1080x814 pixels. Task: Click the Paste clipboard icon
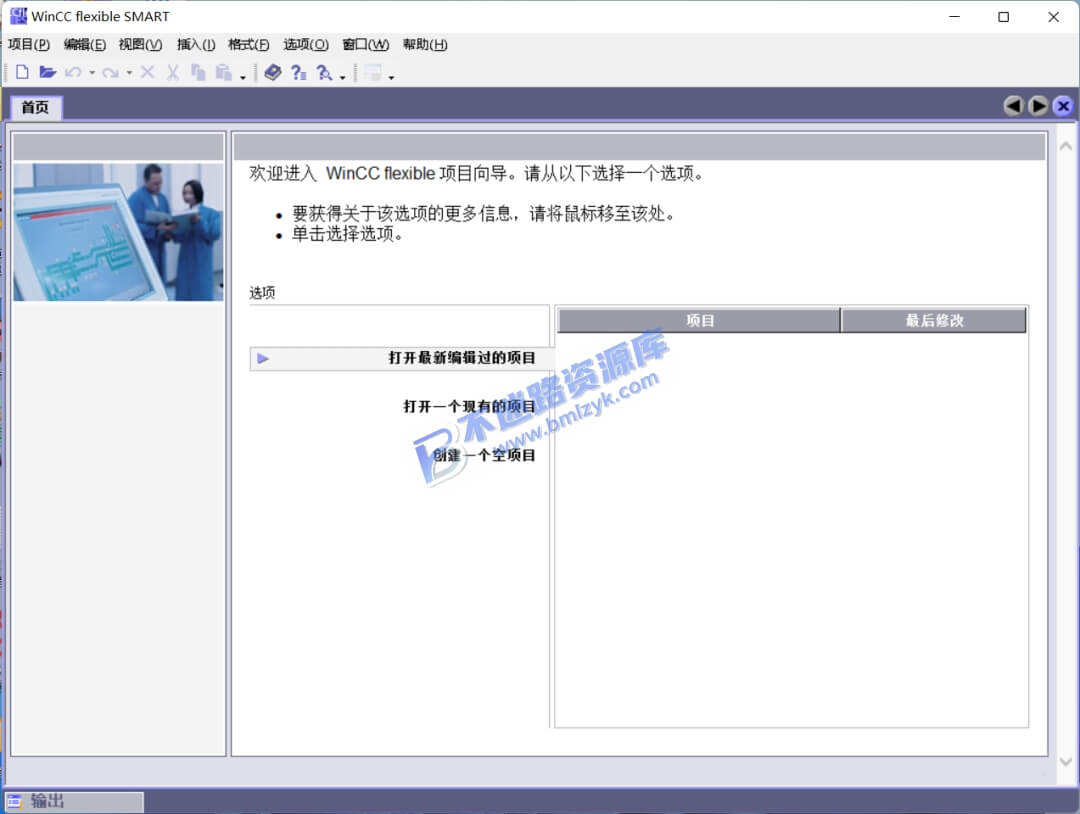tap(223, 72)
